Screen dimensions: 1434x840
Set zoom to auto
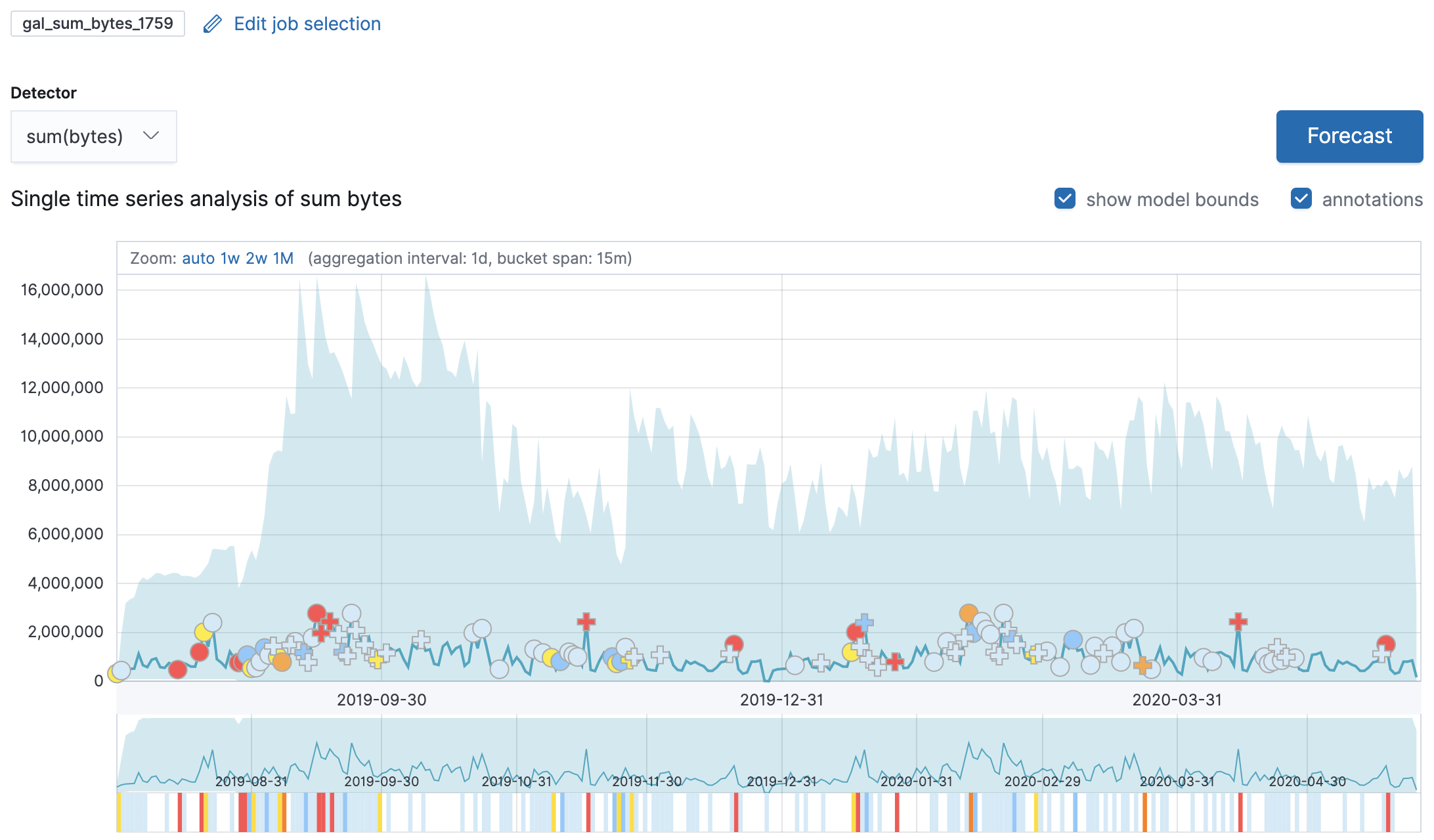tap(198, 259)
